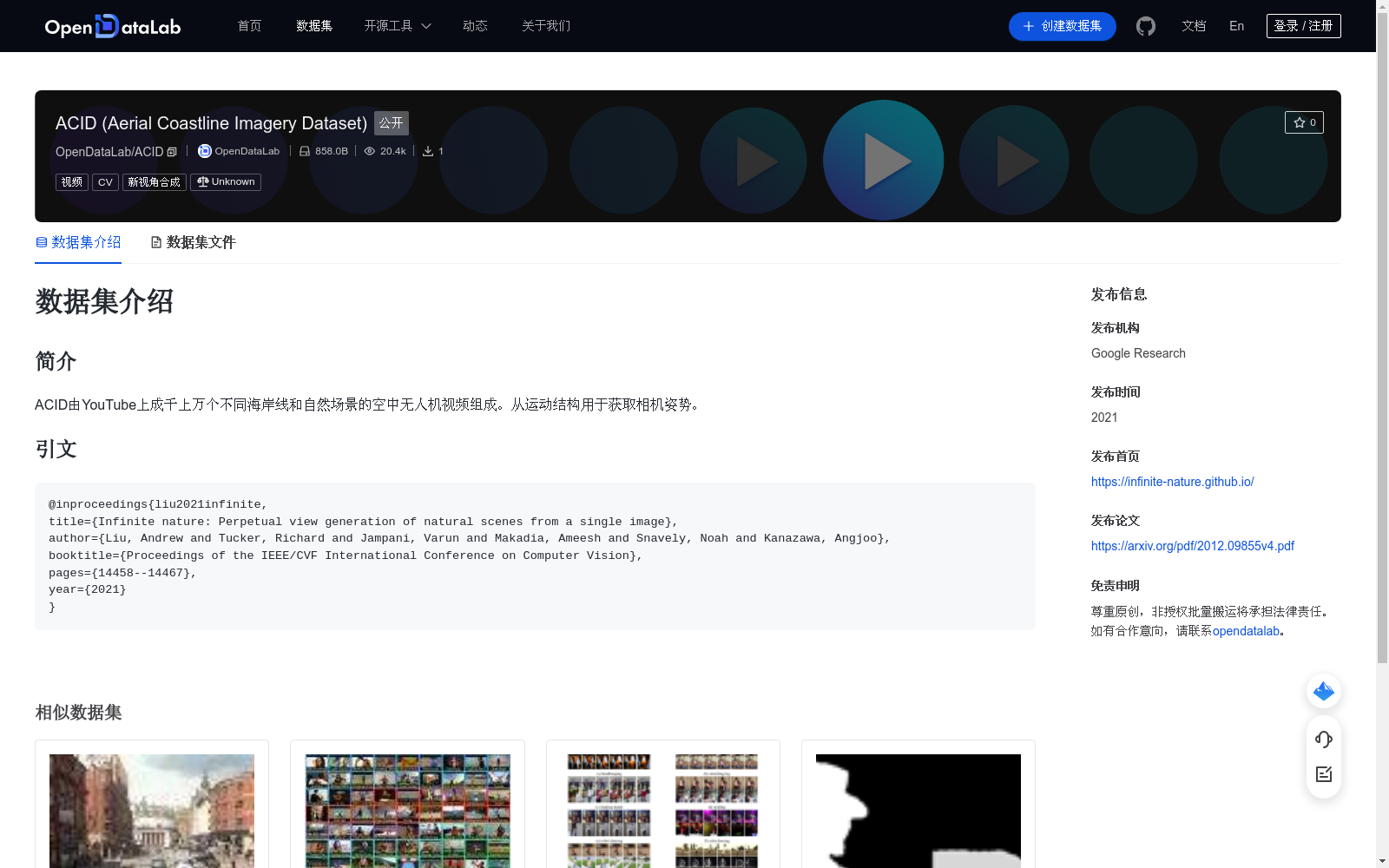Viewport: 1389px width, 868px height.
Task: Click the OpenDataLab/ACID path text
Action: (109, 152)
